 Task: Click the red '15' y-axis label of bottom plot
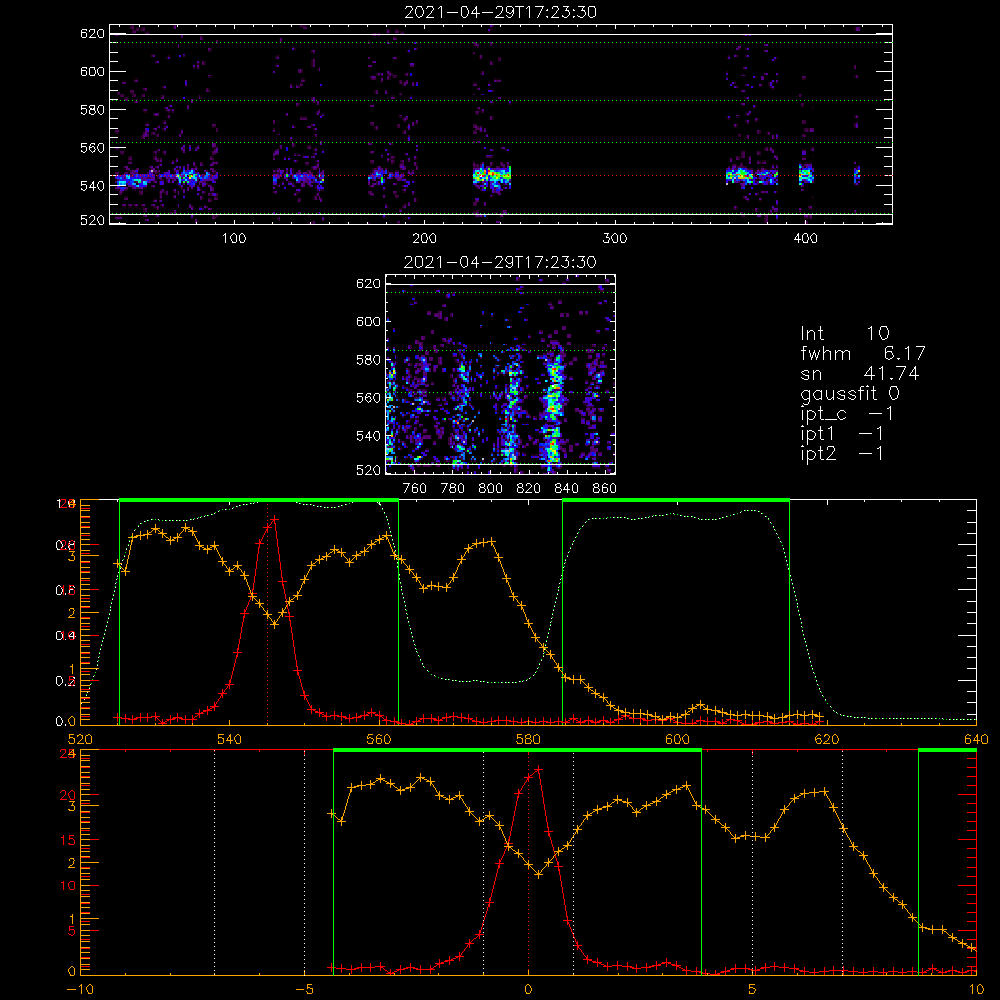68,841
